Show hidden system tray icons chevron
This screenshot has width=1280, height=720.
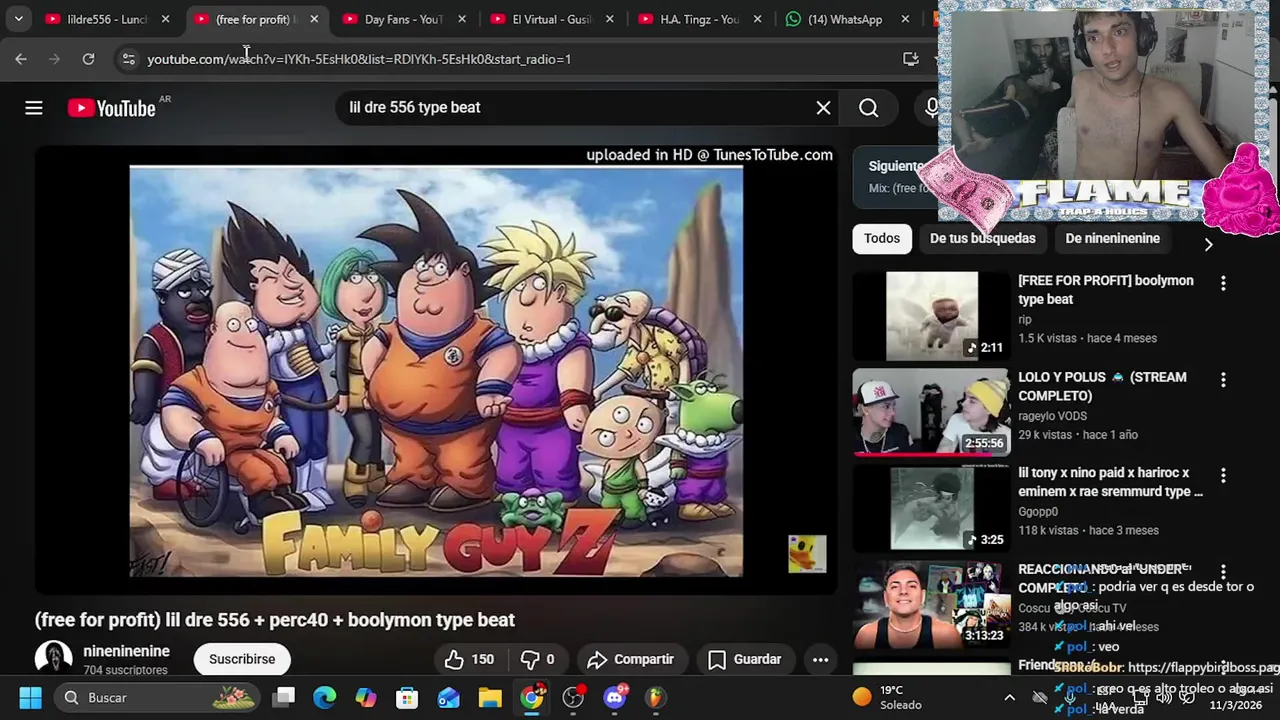coord(1009,697)
